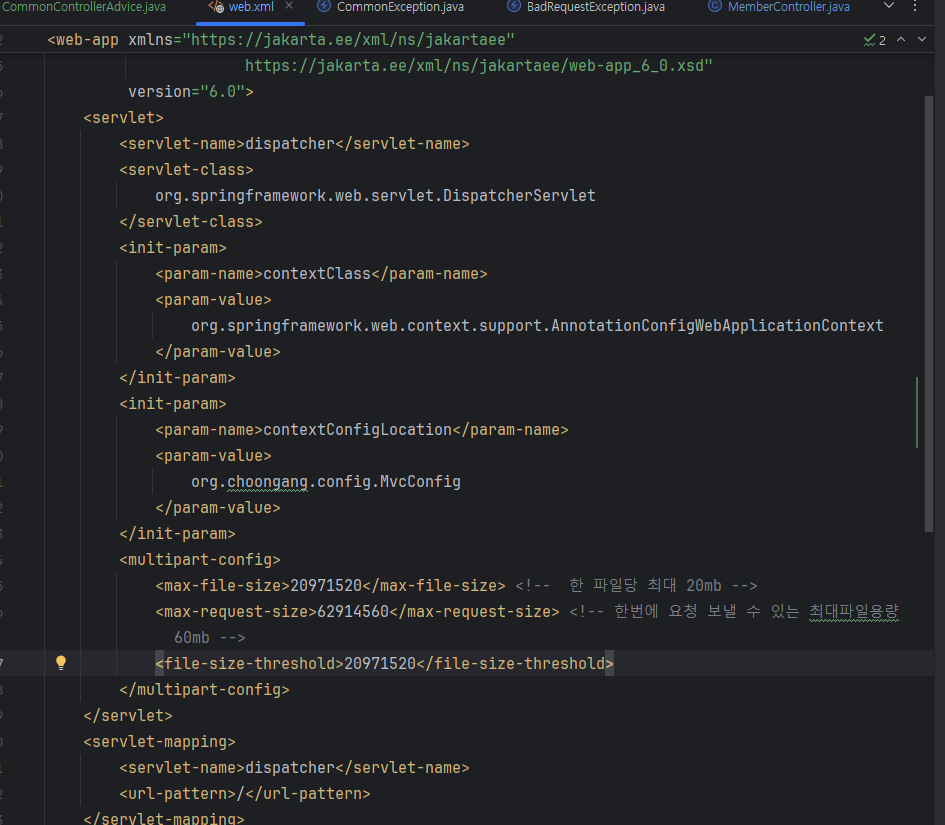945x825 pixels.
Task: Click the url-pattern line
Action: coord(245,794)
